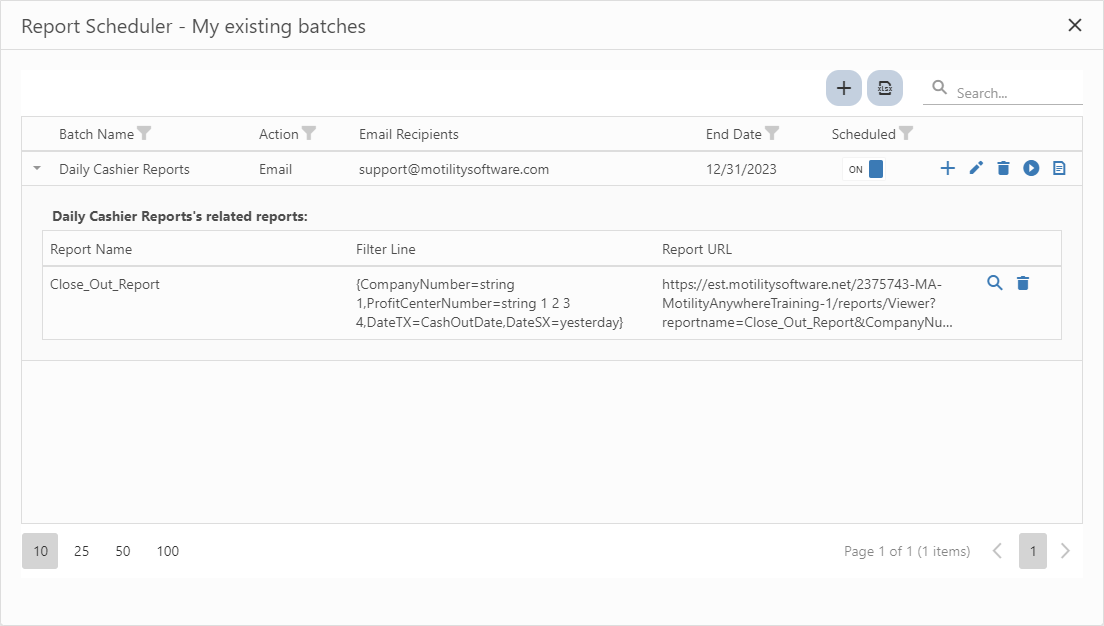Image resolution: width=1104 pixels, height=626 pixels.
Task: Click support@motilitysoftware.com recipient cell
Action: pos(454,169)
